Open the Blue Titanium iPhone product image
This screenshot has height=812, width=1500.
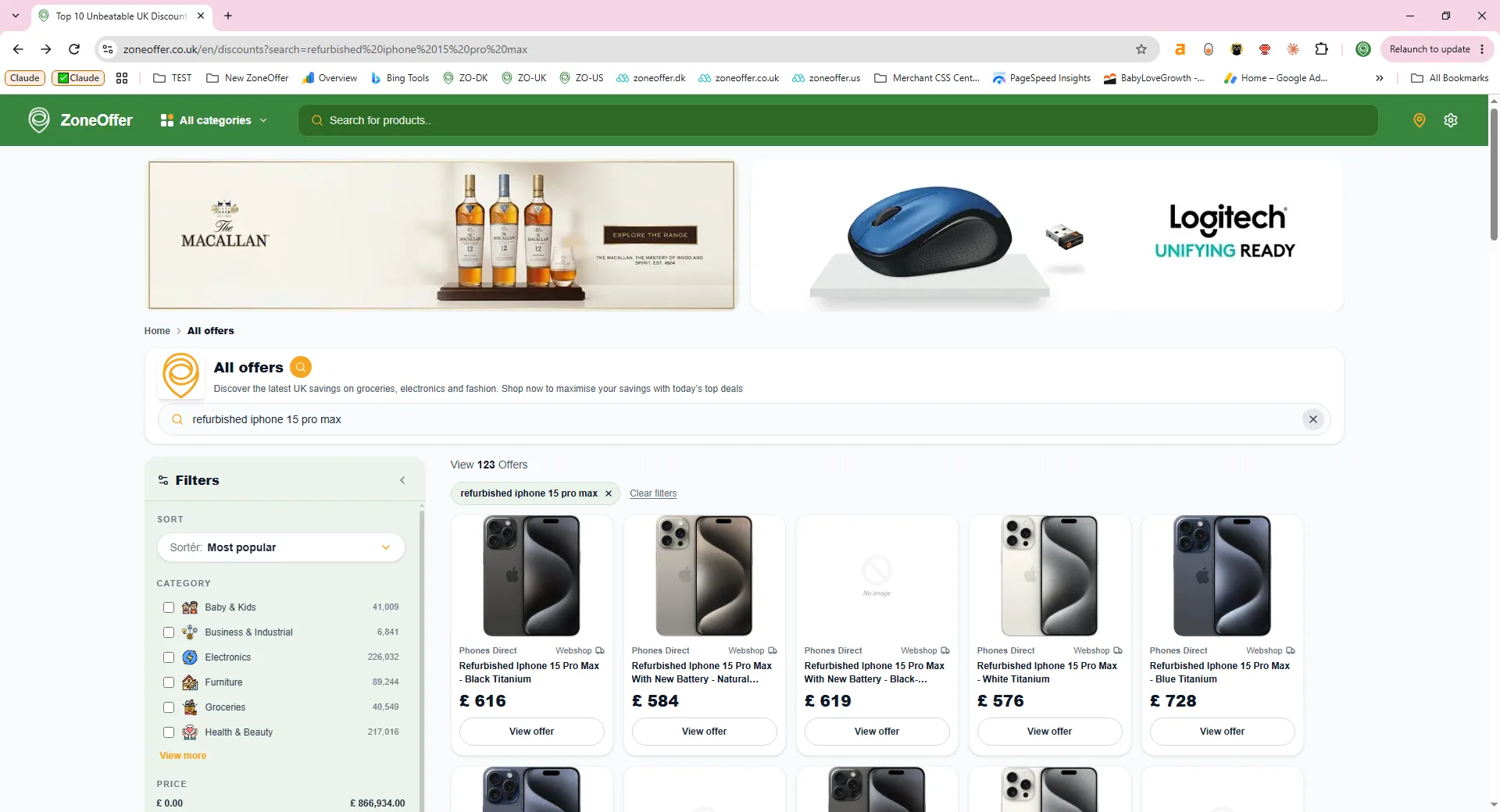click(x=1223, y=576)
